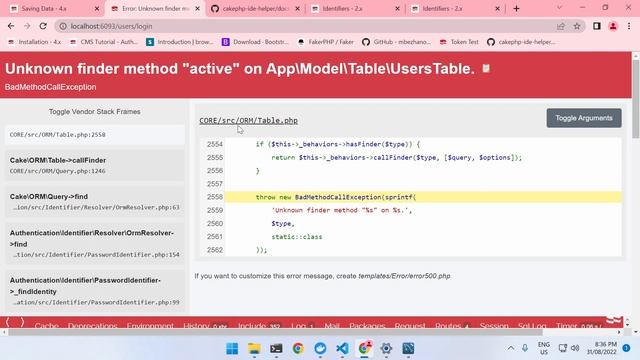640x360 pixels.
Task: Close the Error: Unknown finder tab
Action: click(x=198, y=9)
